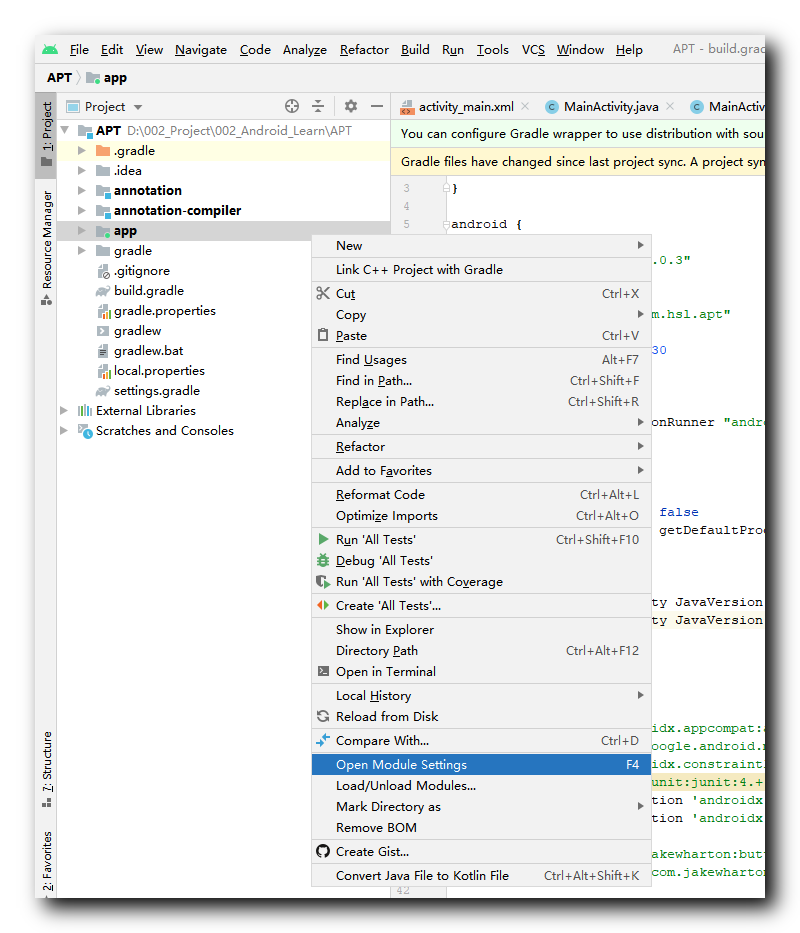Click the gradlew file icon
Screen dimensions: 800x933
click(x=103, y=331)
